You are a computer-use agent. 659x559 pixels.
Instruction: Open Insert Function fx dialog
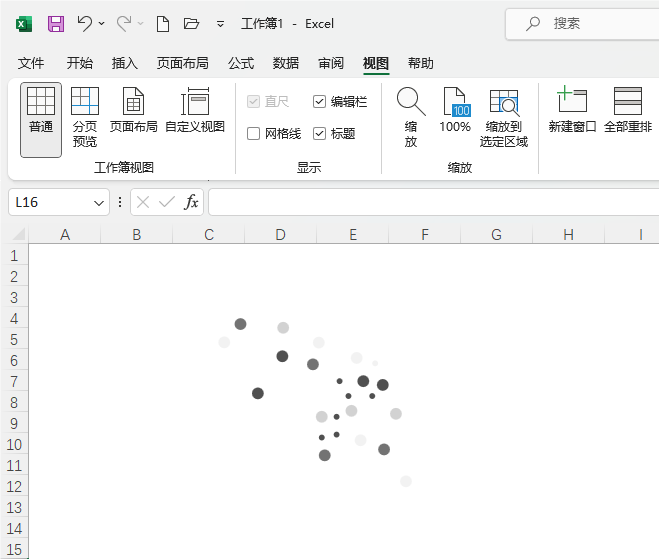pyautogui.click(x=191, y=203)
